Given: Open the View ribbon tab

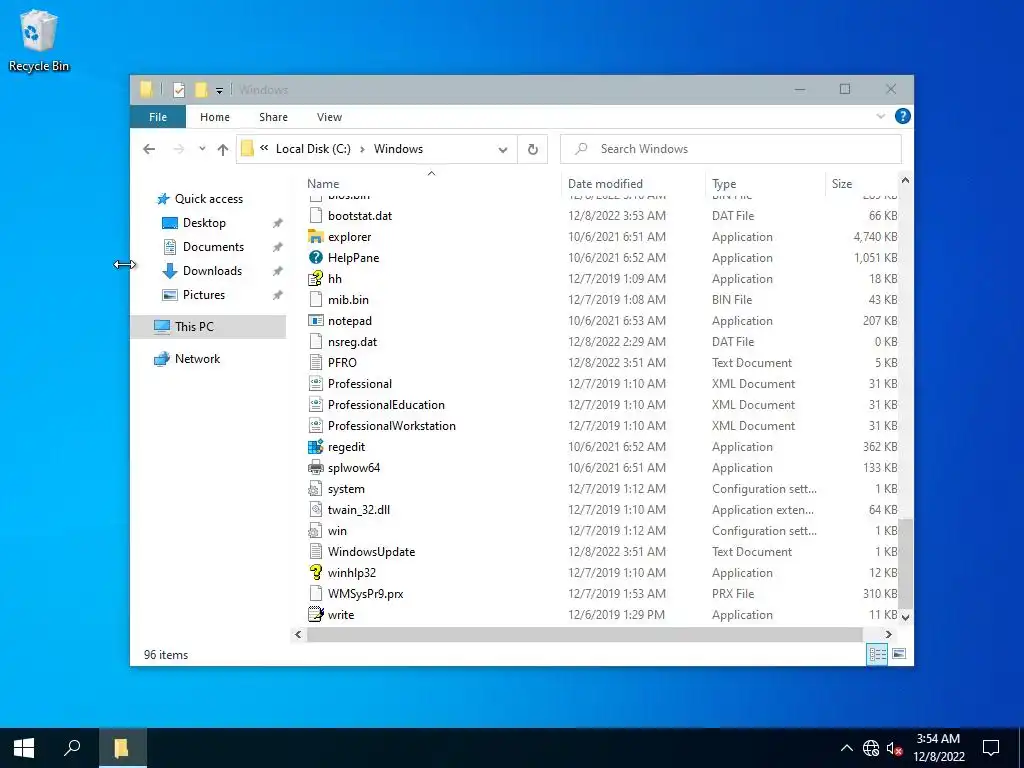Looking at the screenshot, I should click(329, 117).
